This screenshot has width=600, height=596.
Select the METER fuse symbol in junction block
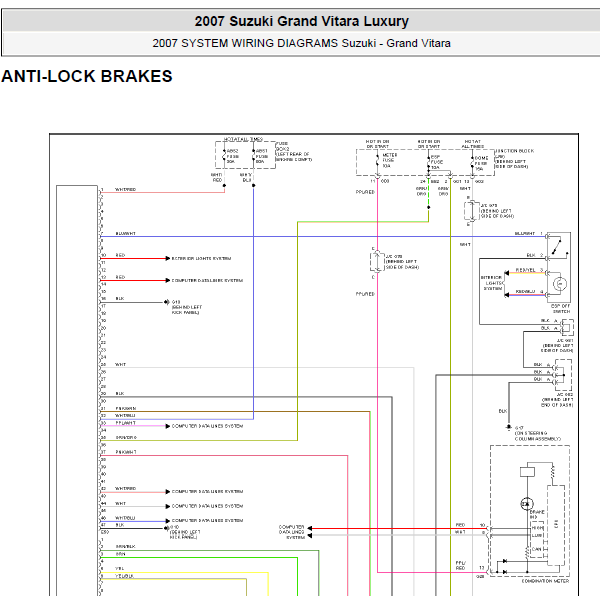(377, 161)
